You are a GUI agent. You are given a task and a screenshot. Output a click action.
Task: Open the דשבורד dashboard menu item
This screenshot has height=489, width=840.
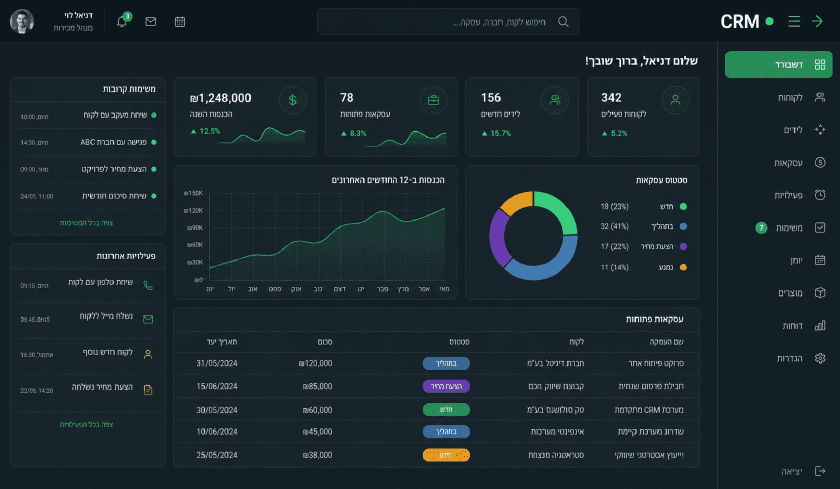coord(778,65)
